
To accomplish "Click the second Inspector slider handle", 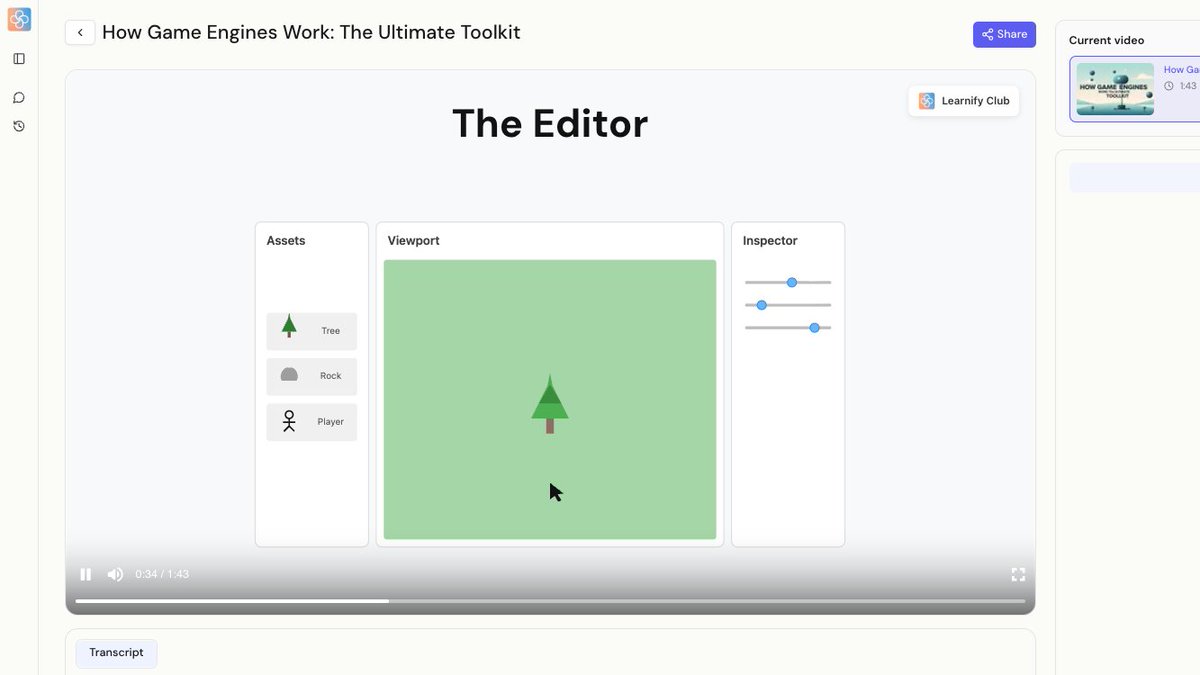I will pos(761,305).
